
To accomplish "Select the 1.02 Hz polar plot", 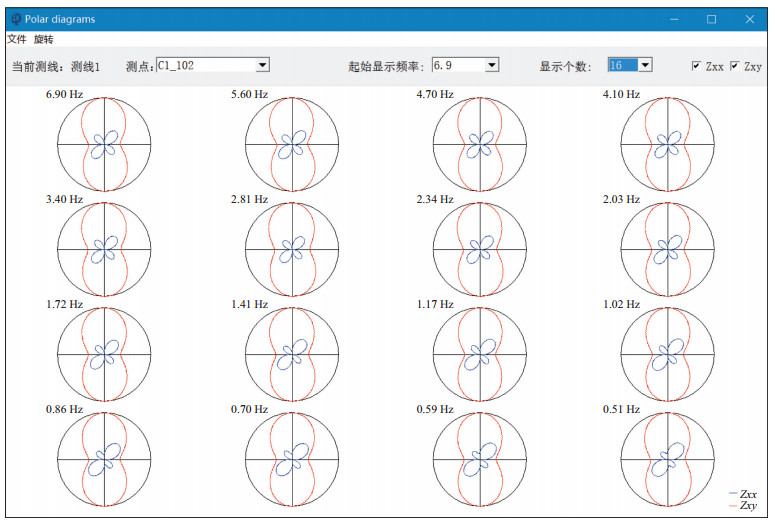I will pyautogui.click(x=668, y=354).
